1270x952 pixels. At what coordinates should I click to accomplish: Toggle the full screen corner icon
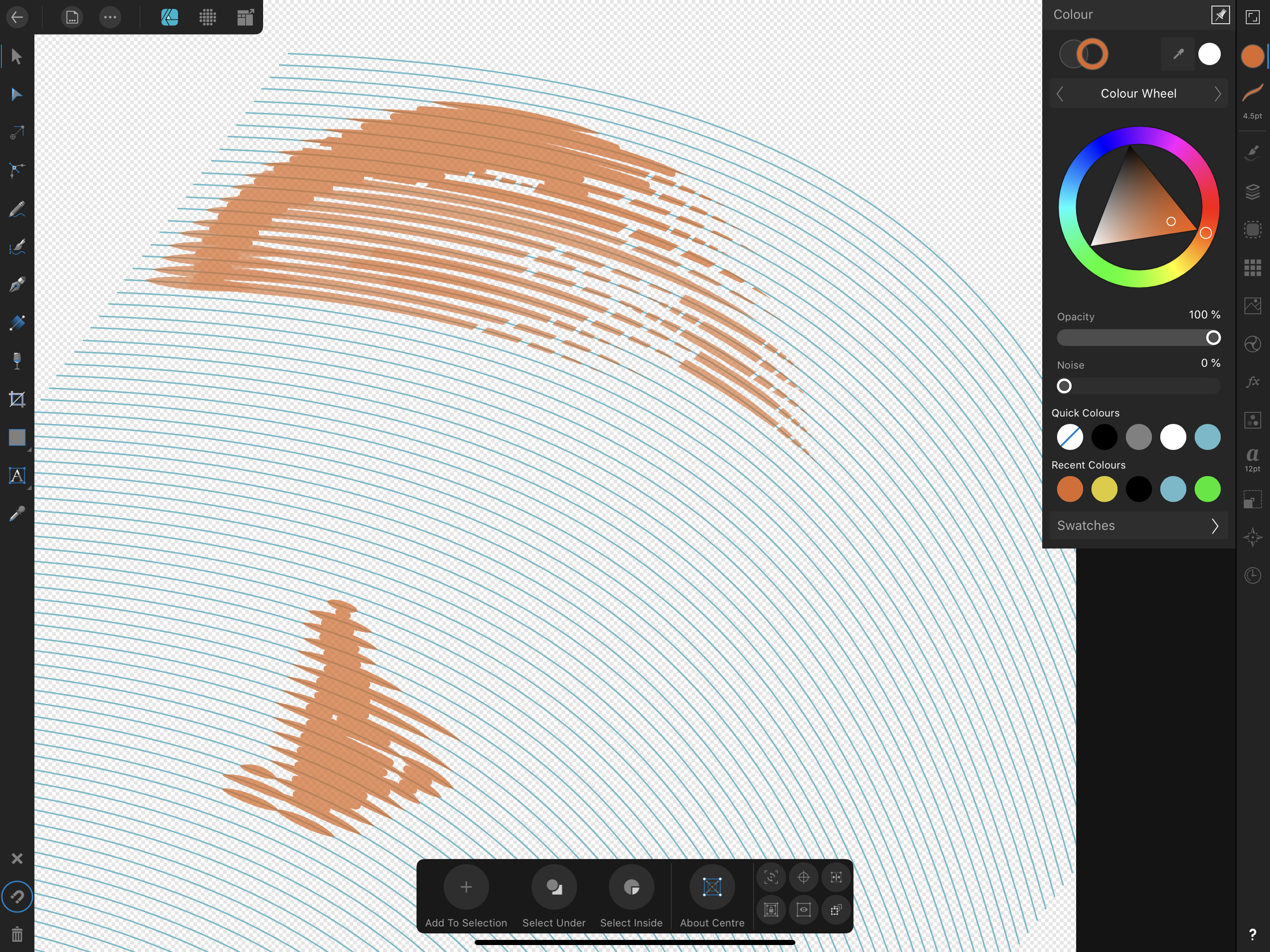click(1252, 17)
